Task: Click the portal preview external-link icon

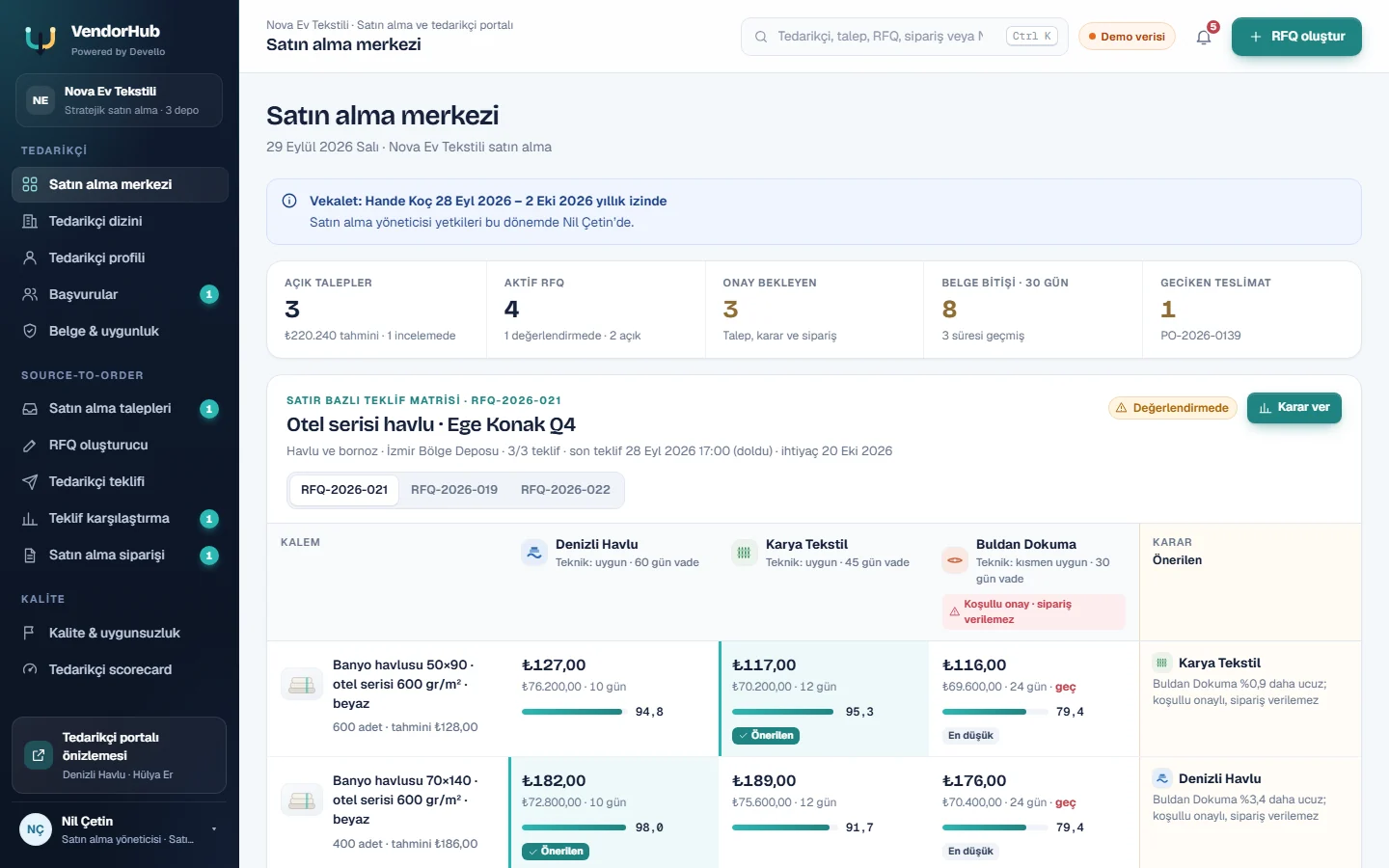Action: pyautogui.click(x=39, y=755)
